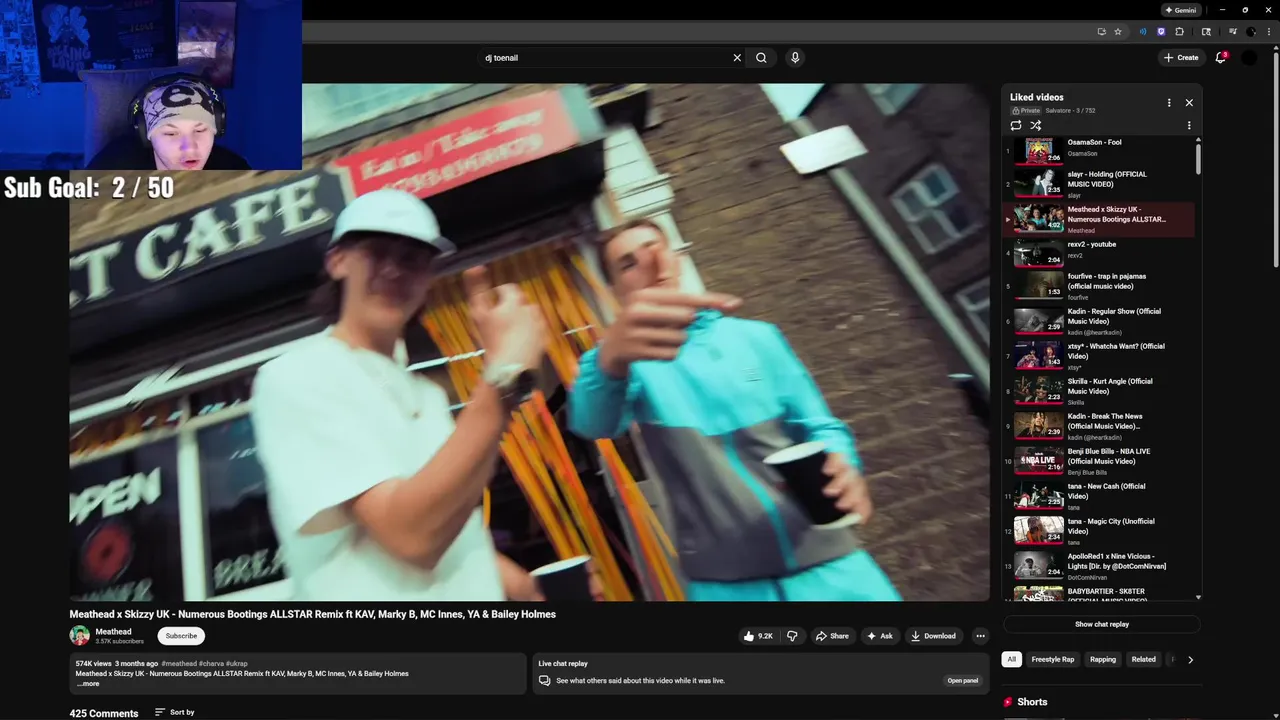Select tana - New Cash playlist item
This screenshot has width=1280, height=720.
point(1100,496)
